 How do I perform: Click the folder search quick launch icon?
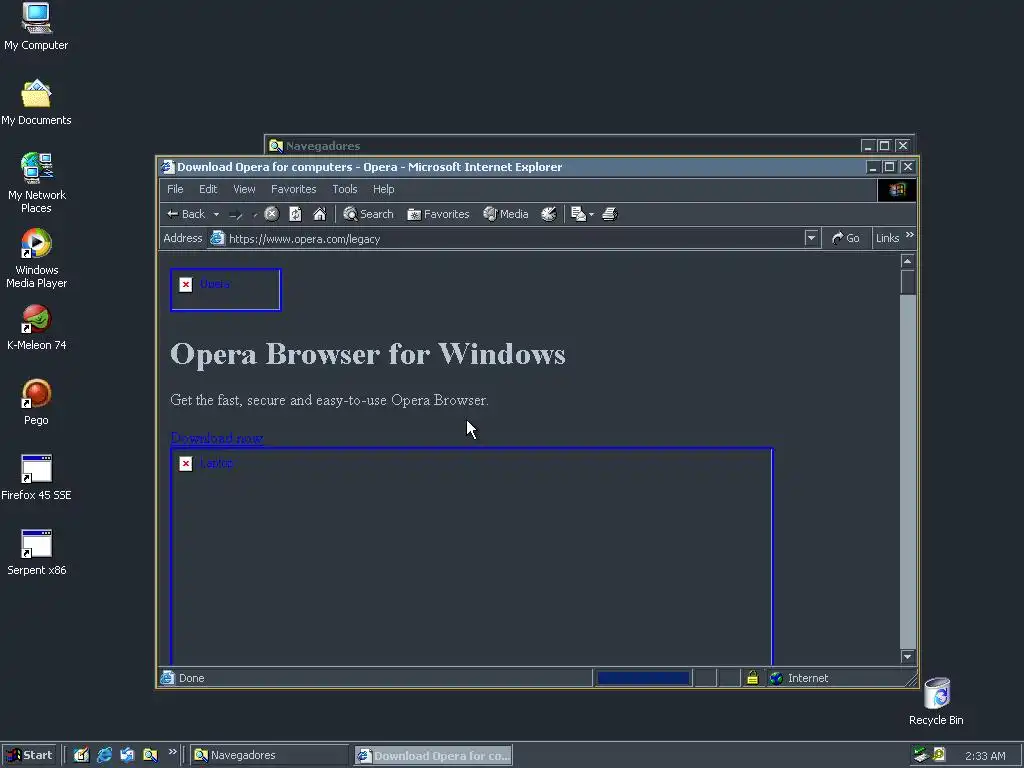[x=150, y=755]
